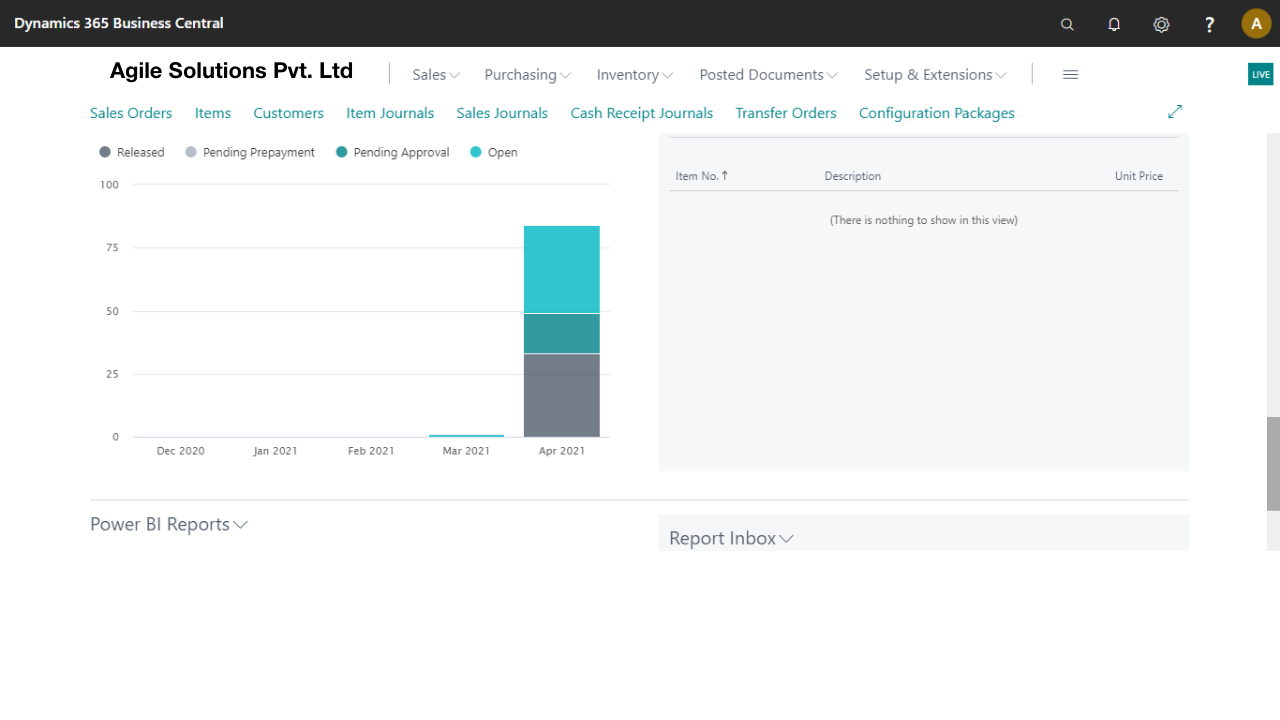Click the 100 value on the chart axis
The image size is (1280, 720).
[109, 185]
